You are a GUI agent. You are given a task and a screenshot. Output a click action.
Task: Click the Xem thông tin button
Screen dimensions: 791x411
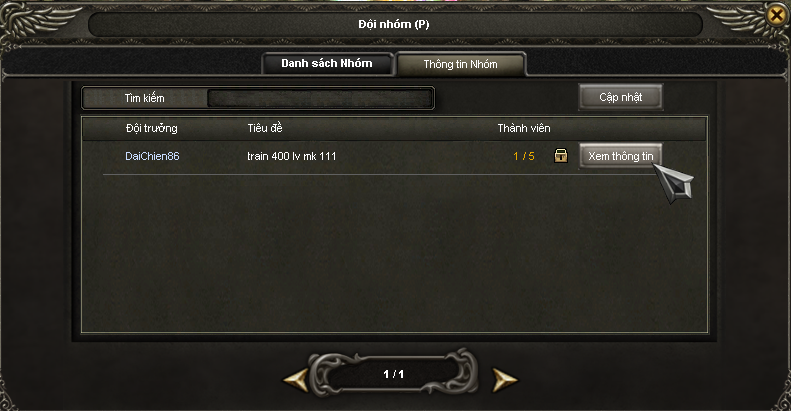(x=620, y=156)
